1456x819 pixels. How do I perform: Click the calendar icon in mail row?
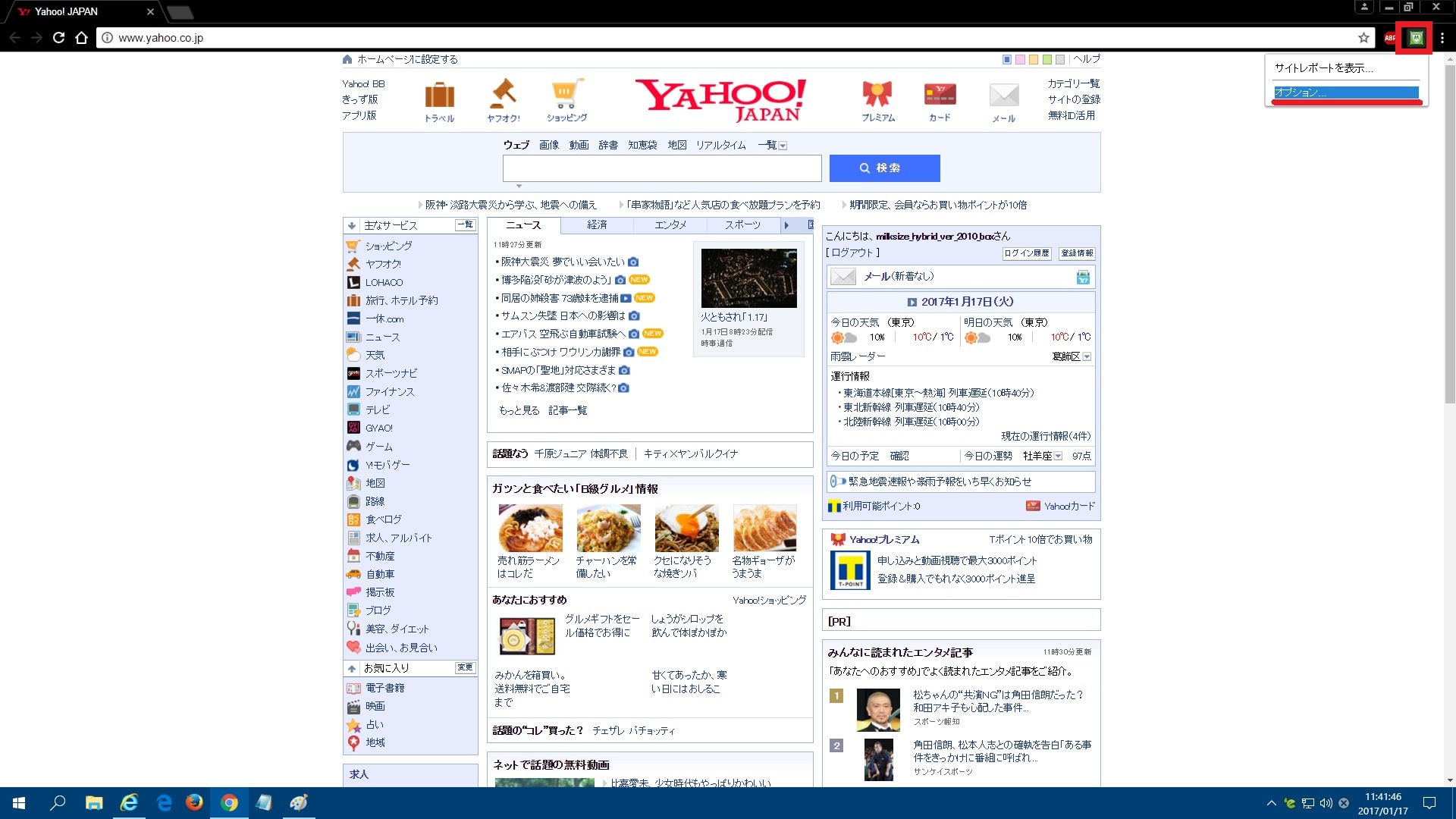tap(1083, 278)
